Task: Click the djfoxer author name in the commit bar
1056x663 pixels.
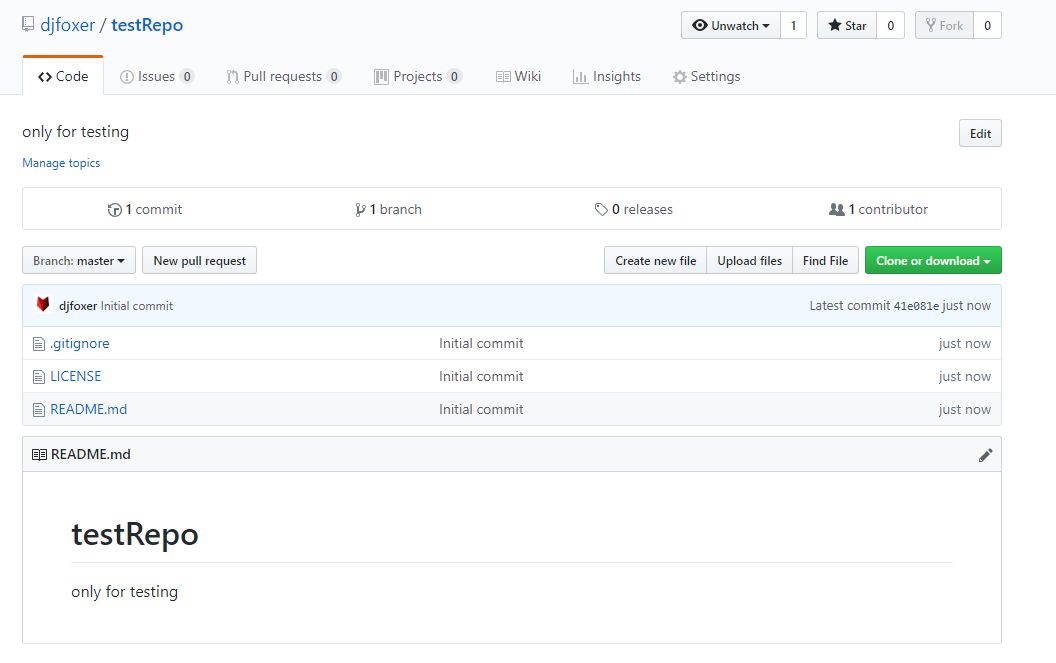Action: pos(78,306)
